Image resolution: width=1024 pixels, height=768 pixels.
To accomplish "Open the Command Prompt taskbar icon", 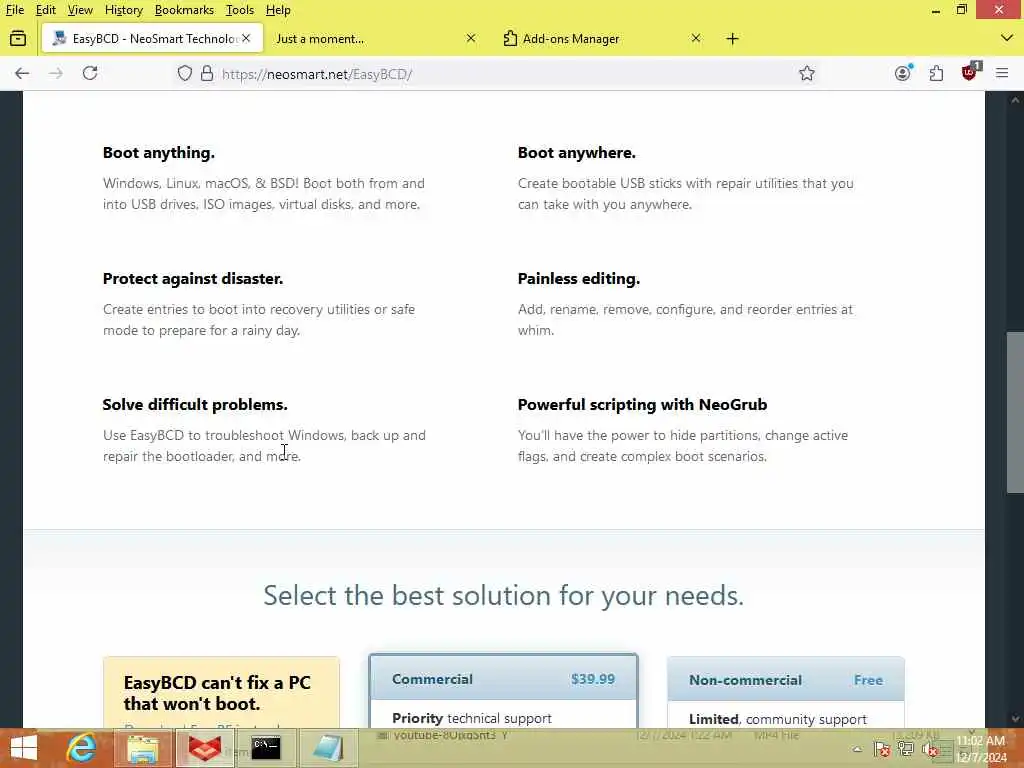I will 266,748.
